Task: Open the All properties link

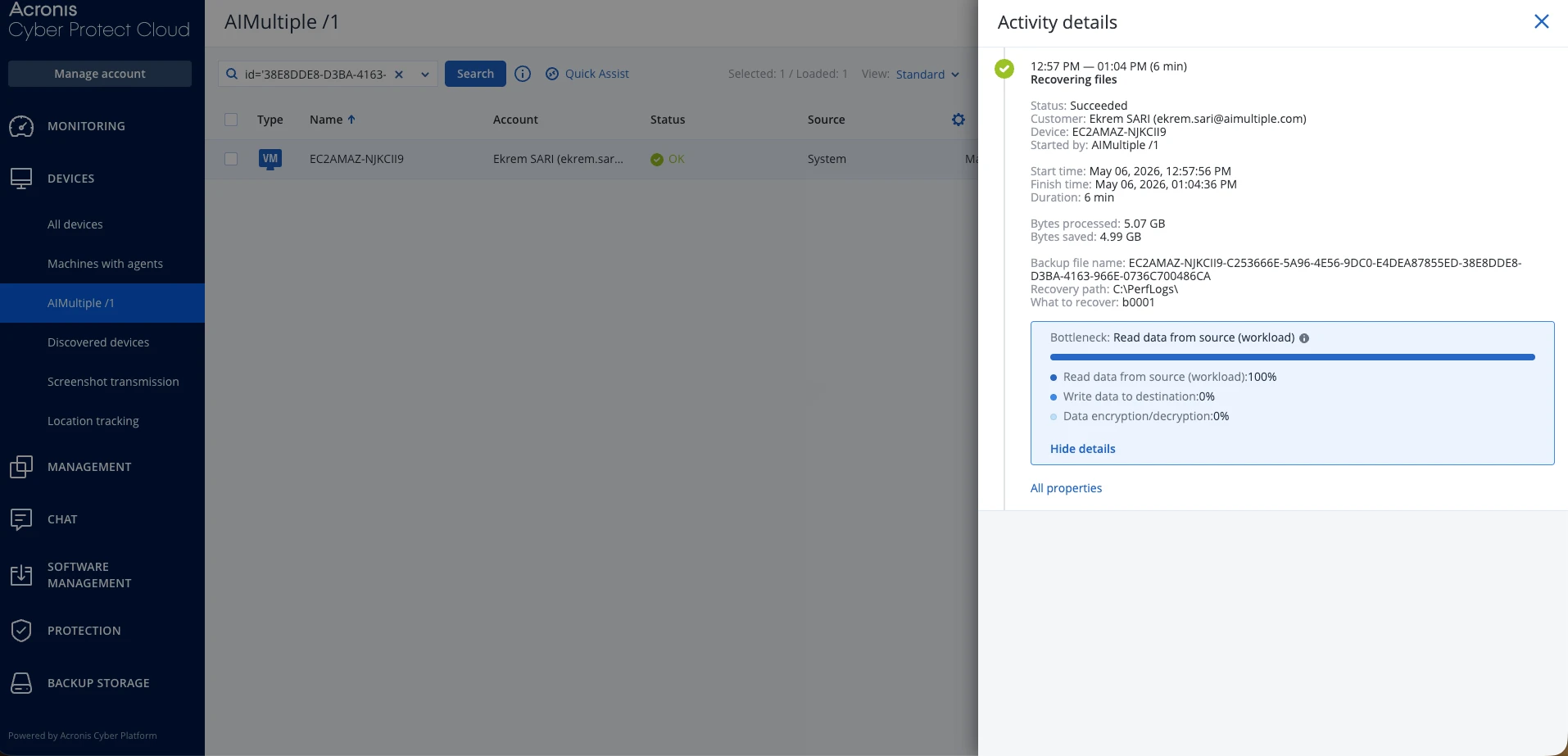Action: 1066,488
